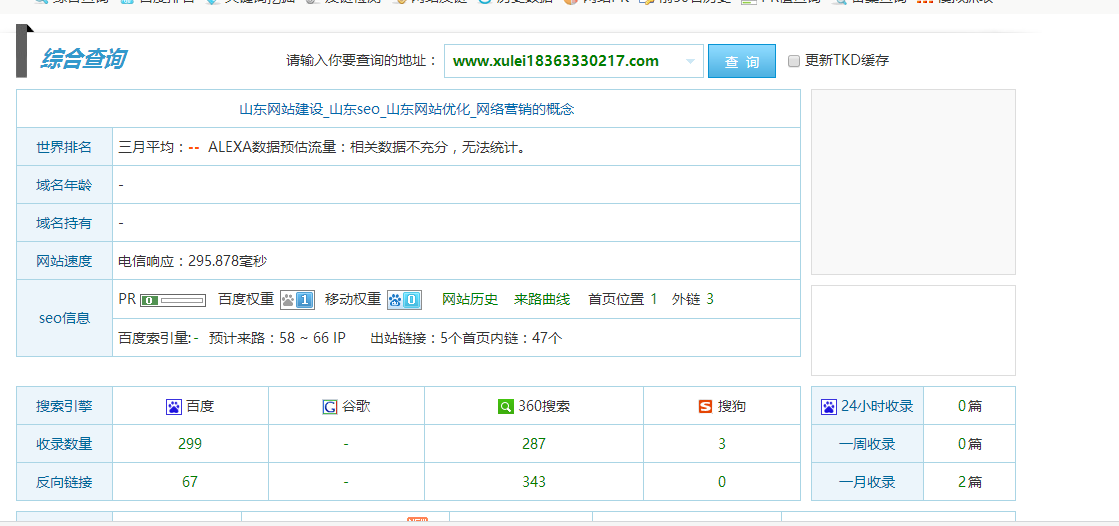Expand the URL address dropdown arrow
1119x526 pixels.
(x=690, y=61)
